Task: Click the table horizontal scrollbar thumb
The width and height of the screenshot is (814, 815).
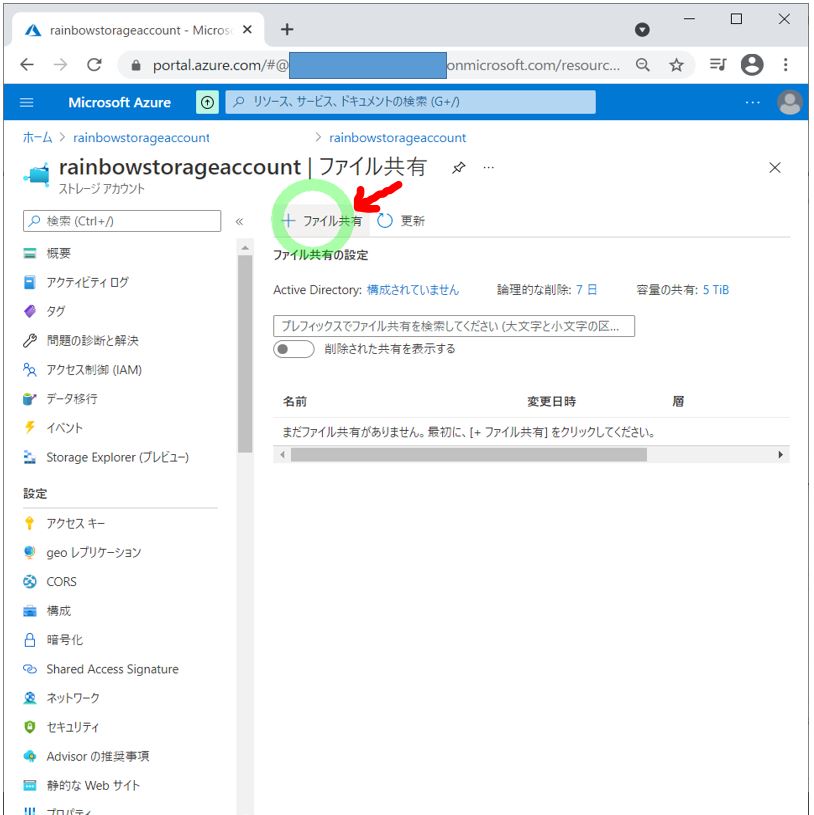Action: 468,455
